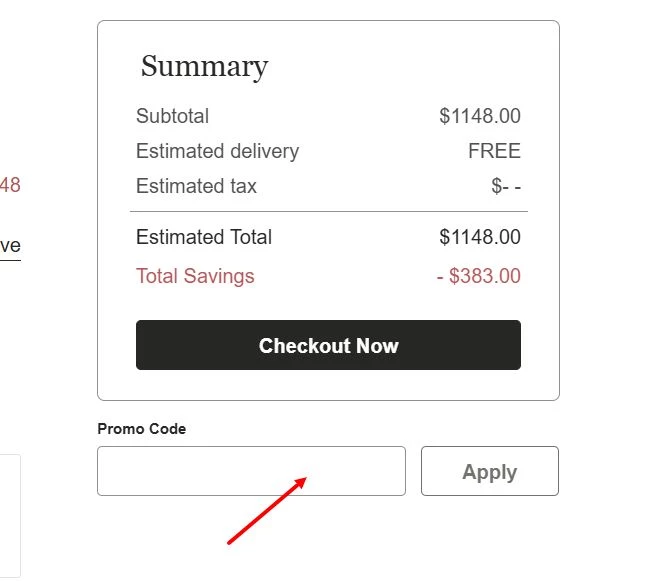
Task: Select the Estimated tax label
Action: pyautogui.click(x=196, y=186)
